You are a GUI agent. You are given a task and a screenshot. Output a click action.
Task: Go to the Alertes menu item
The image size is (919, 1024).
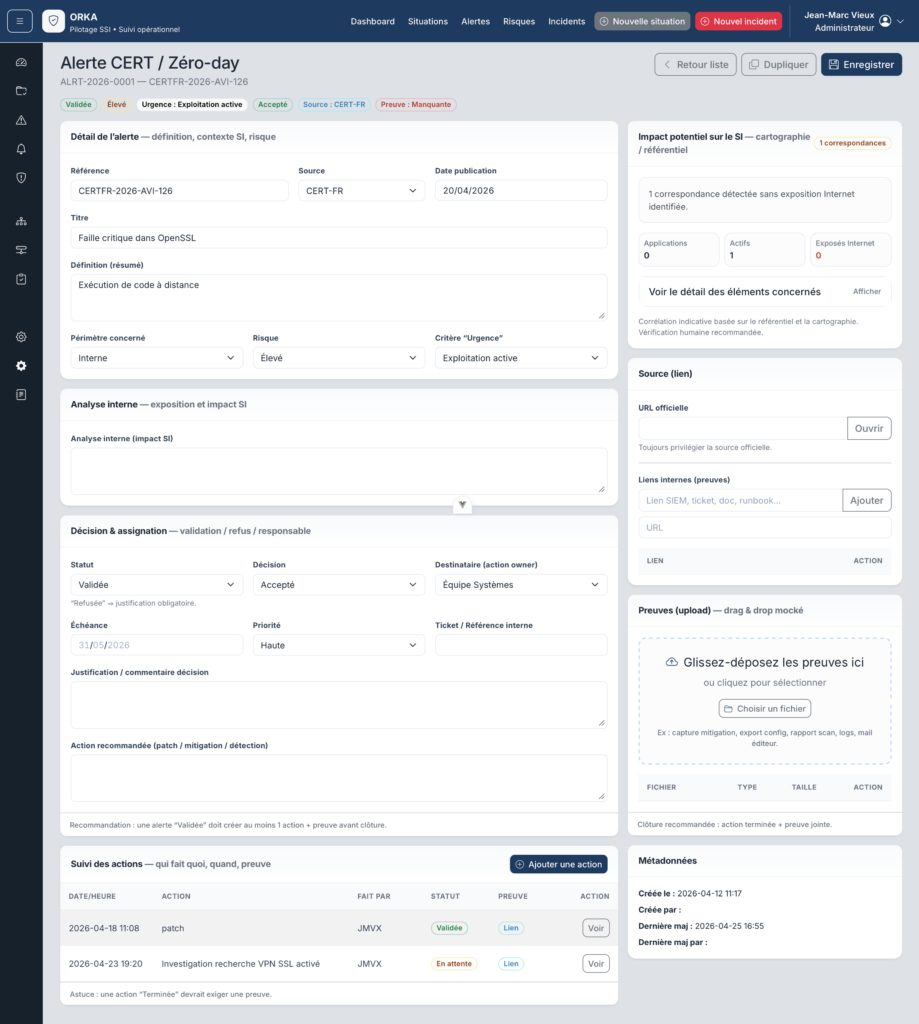point(476,22)
